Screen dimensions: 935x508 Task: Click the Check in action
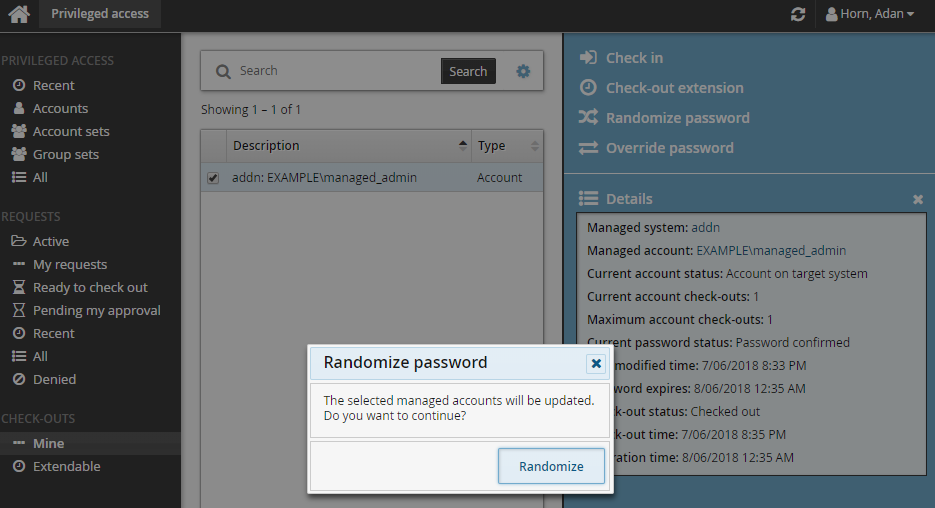pyautogui.click(x=633, y=58)
